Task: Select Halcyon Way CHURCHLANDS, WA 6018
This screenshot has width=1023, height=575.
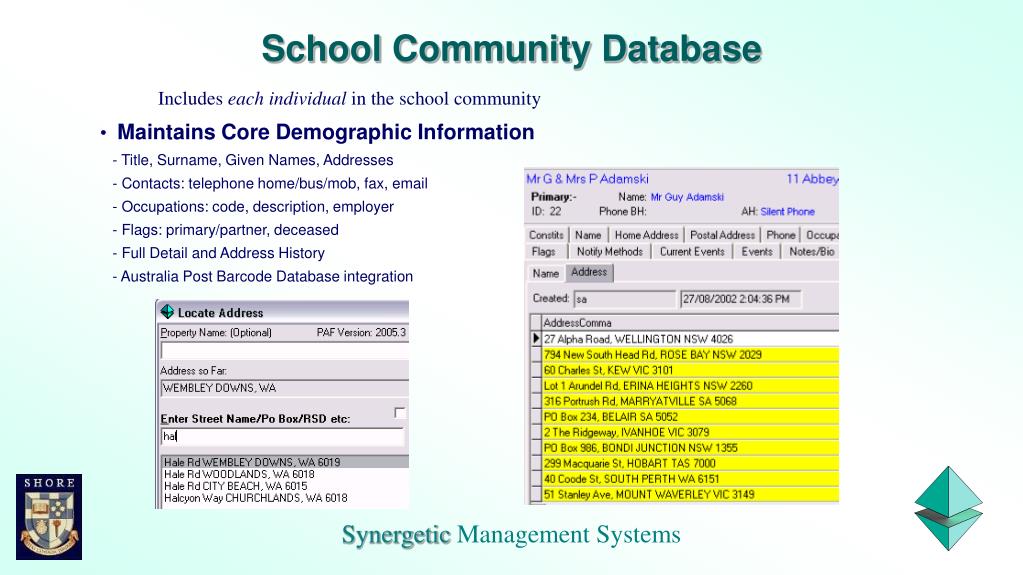Action: point(285,498)
